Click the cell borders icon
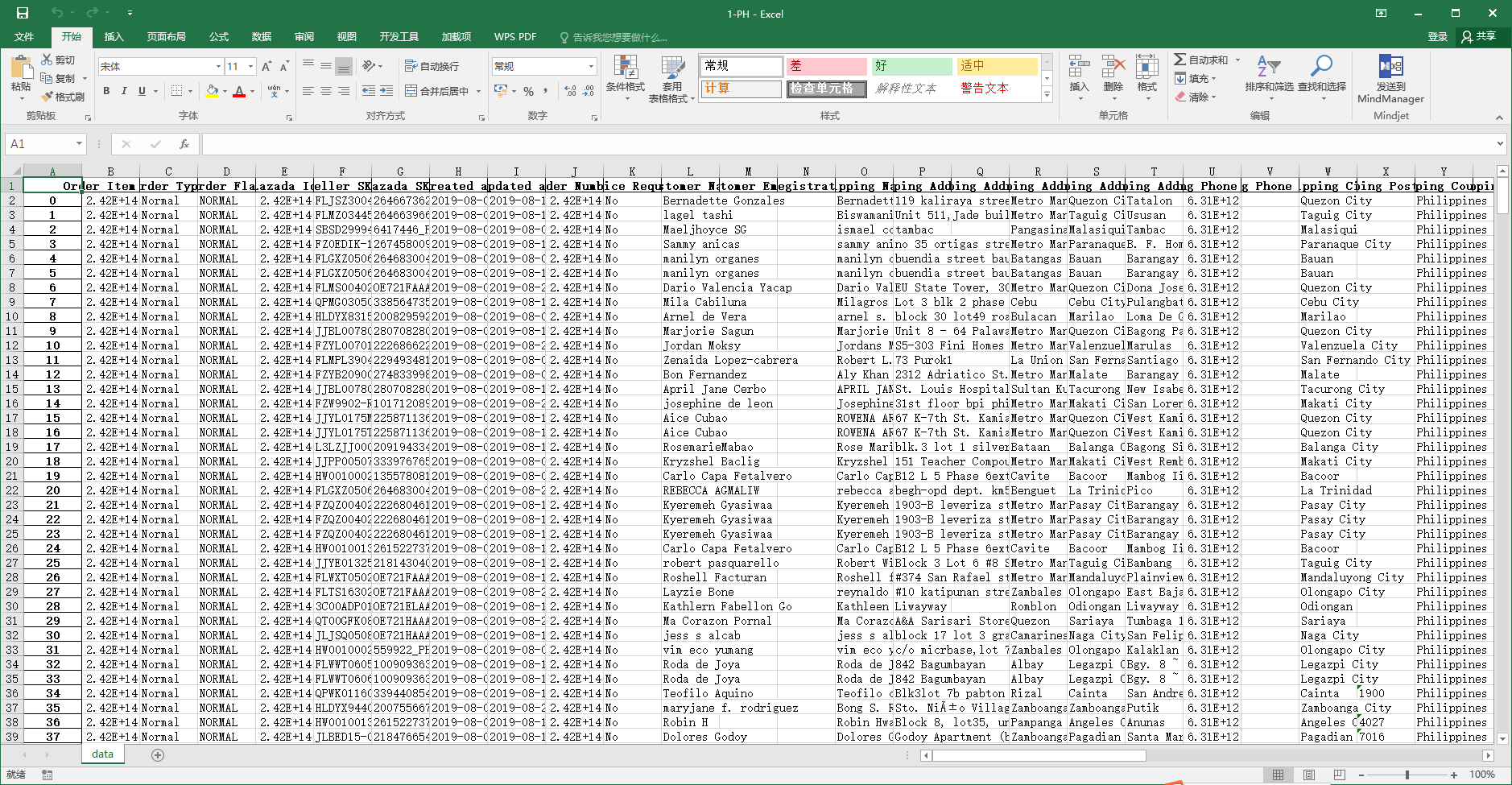The image size is (1512, 785). pos(176,91)
